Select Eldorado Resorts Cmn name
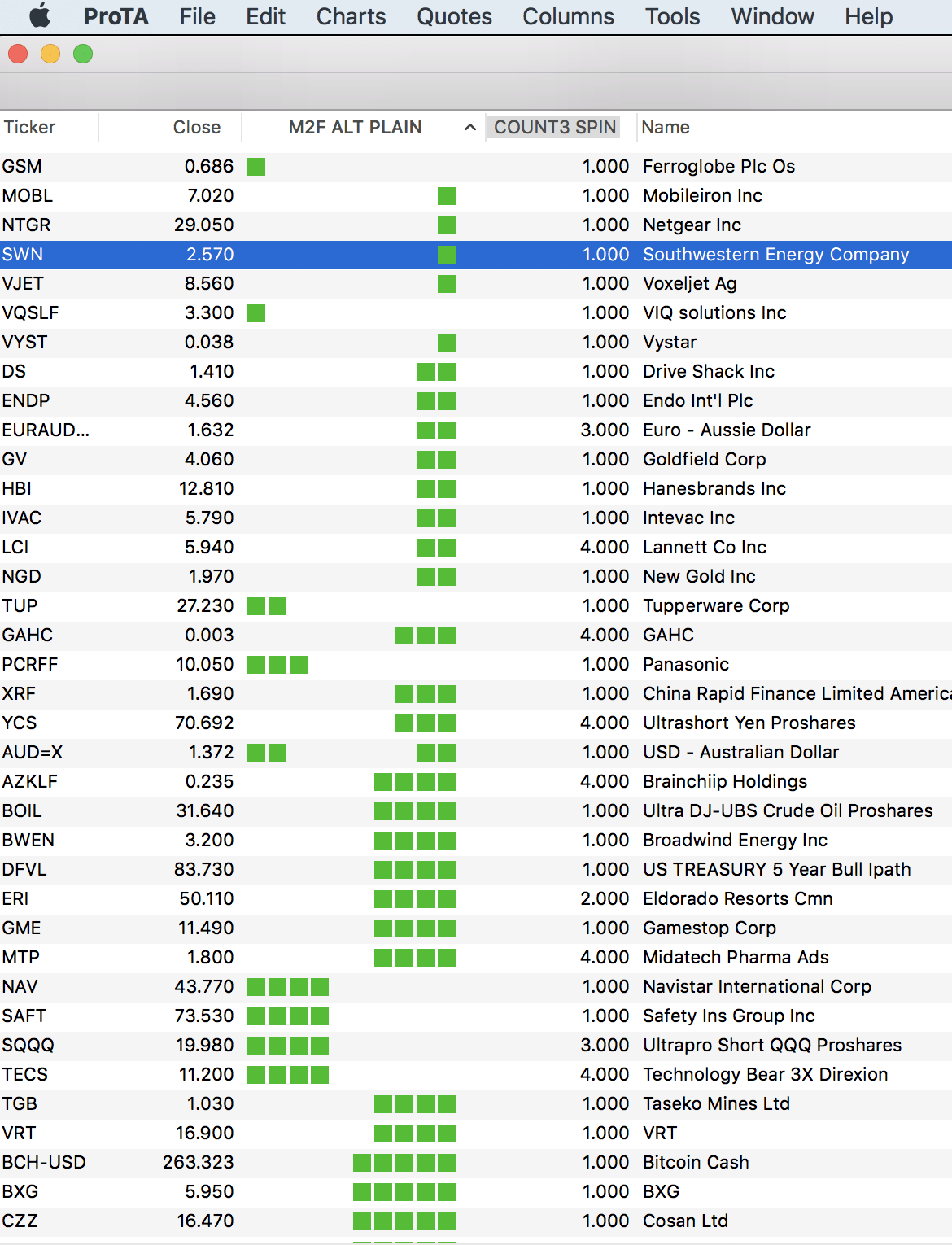Viewport: 952px width, 1245px height. click(738, 899)
